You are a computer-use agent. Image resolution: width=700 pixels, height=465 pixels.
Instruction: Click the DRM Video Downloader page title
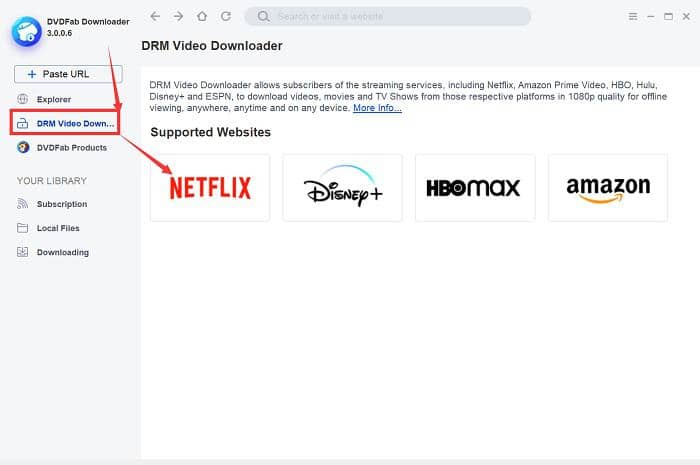pyautogui.click(x=212, y=46)
